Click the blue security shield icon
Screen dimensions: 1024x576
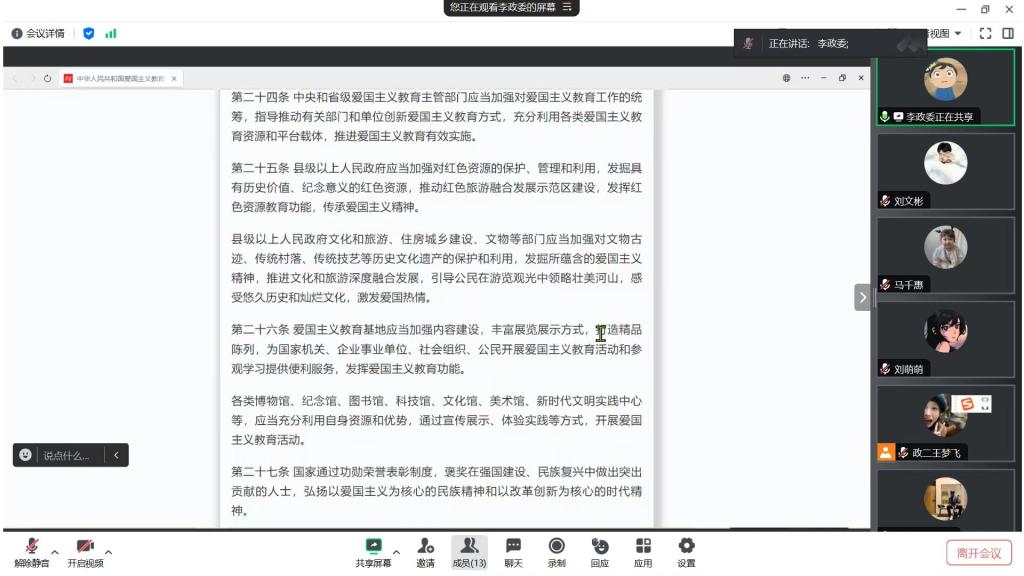tap(88, 33)
